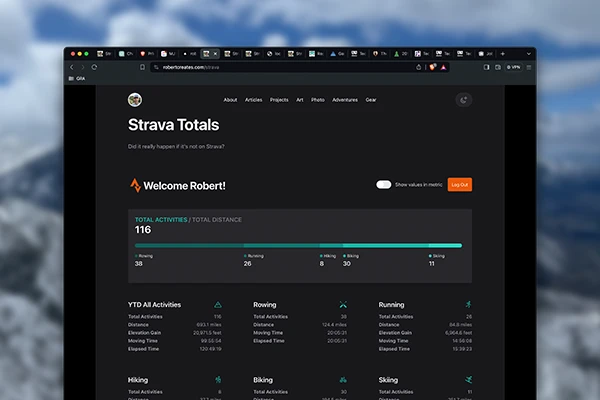This screenshot has height=400, width=600.
Task: Open the Photo nav link
Action: [x=318, y=100]
